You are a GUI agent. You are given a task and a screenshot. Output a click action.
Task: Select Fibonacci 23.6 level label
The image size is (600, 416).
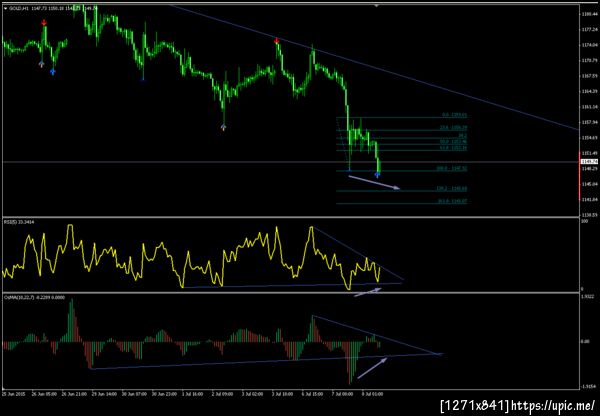tap(454, 128)
